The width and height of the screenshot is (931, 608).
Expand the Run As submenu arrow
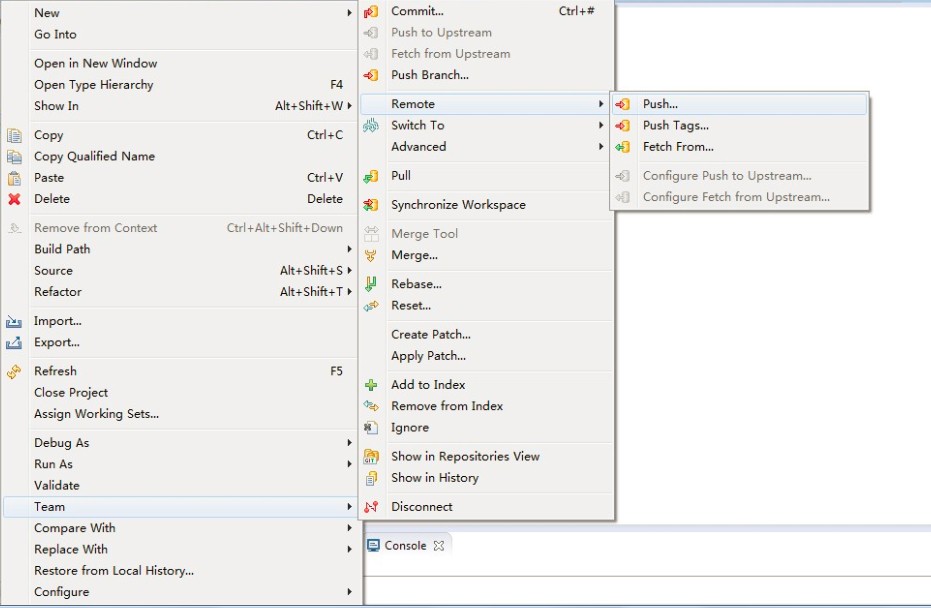click(349, 464)
